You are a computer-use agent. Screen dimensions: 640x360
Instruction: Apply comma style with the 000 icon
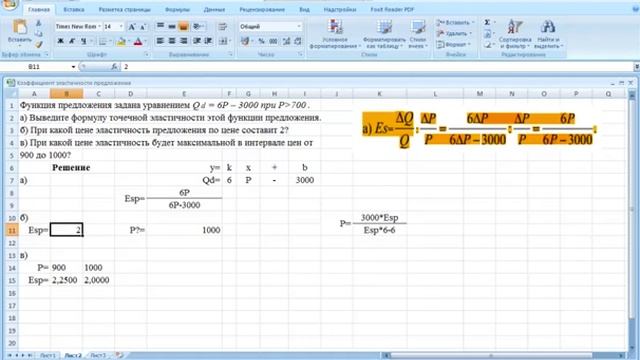[273, 41]
